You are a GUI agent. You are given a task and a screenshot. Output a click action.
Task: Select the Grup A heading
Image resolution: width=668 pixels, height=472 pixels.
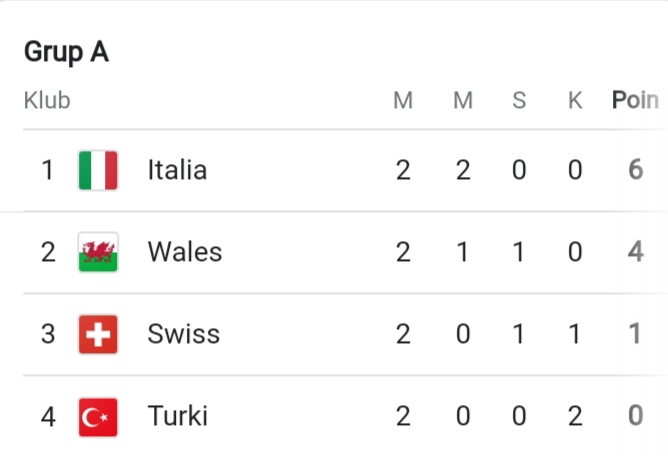point(66,52)
